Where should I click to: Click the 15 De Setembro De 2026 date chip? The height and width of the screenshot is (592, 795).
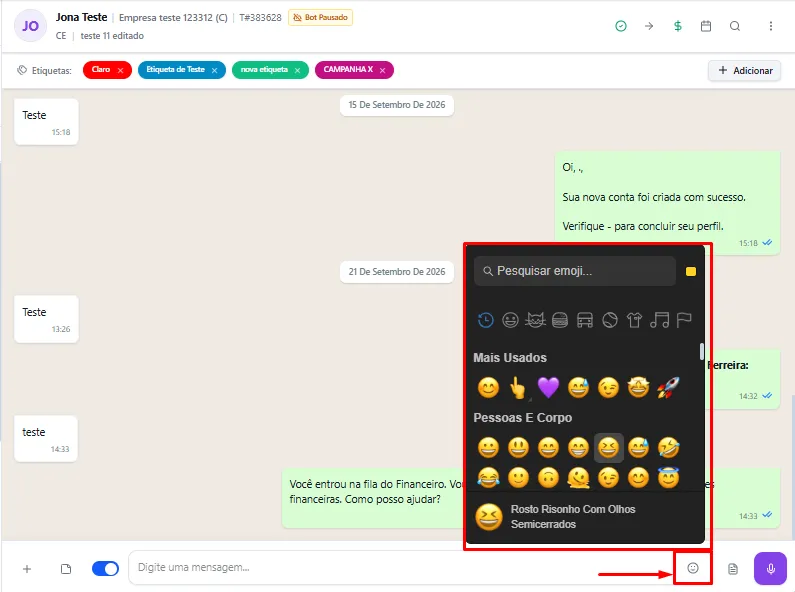[x=397, y=105]
